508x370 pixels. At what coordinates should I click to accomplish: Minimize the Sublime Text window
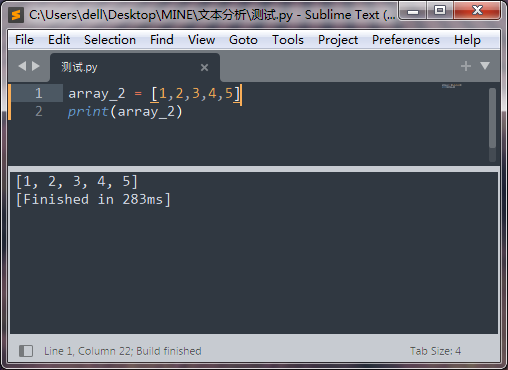coord(413,10)
